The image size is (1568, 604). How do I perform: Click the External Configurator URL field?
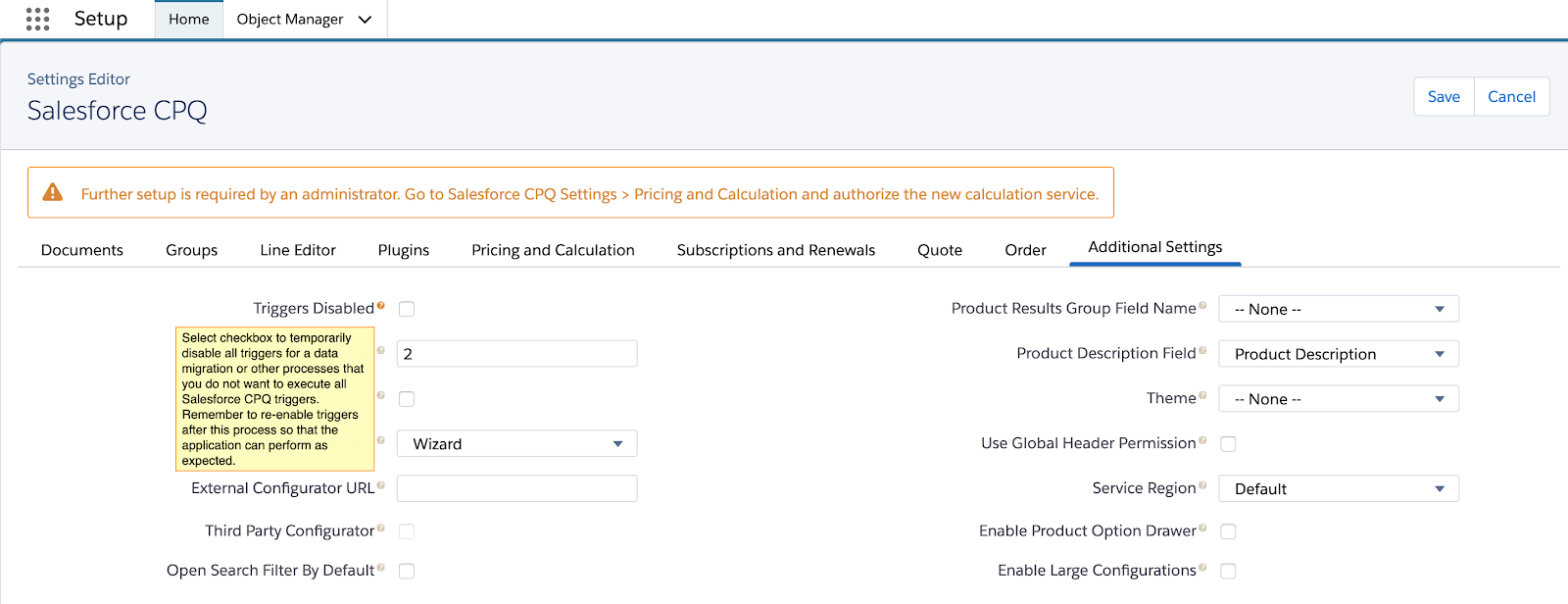pyautogui.click(x=517, y=488)
